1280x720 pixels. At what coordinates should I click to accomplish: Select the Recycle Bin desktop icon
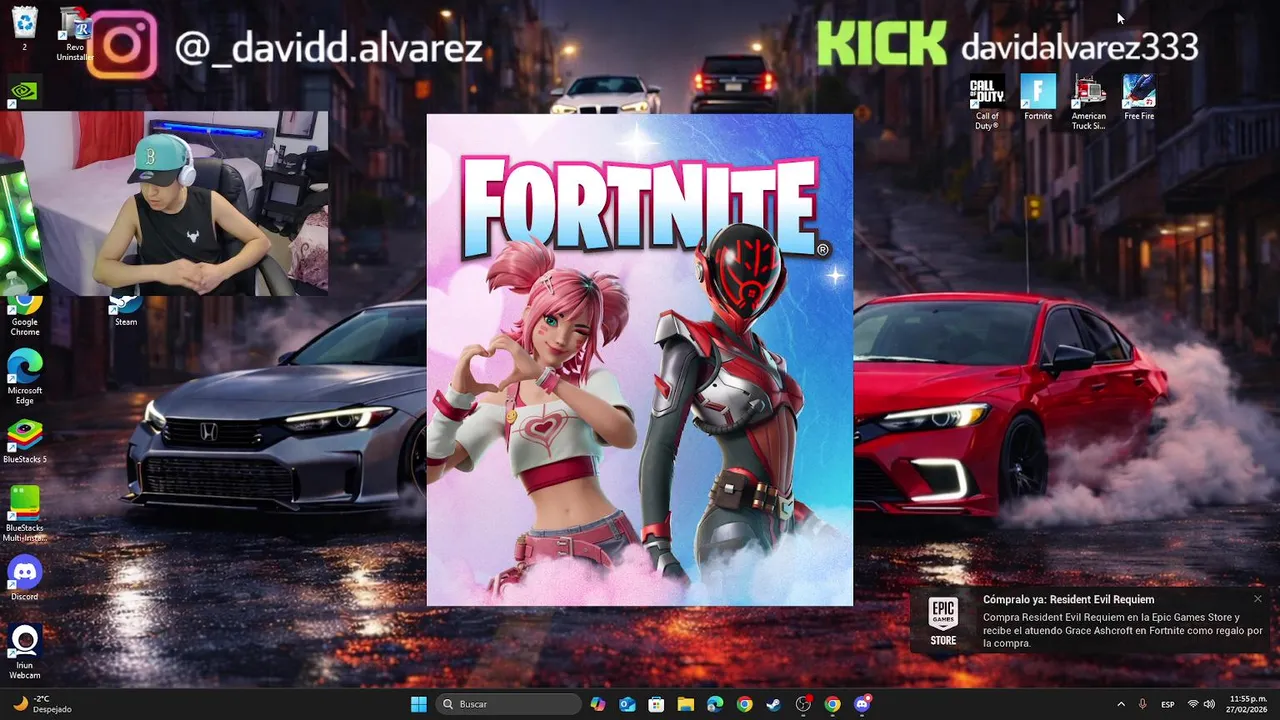24,27
